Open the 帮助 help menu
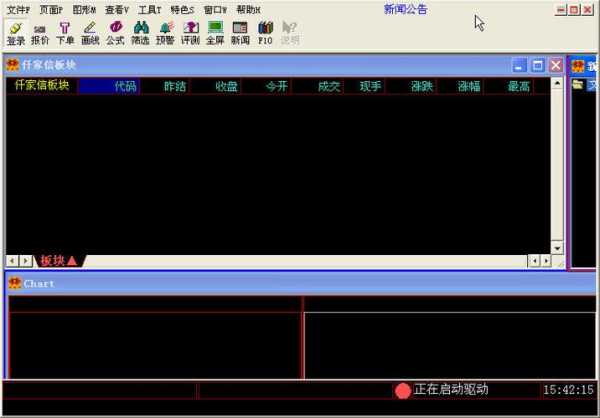600x418 pixels. pyautogui.click(x=248, y=9)
